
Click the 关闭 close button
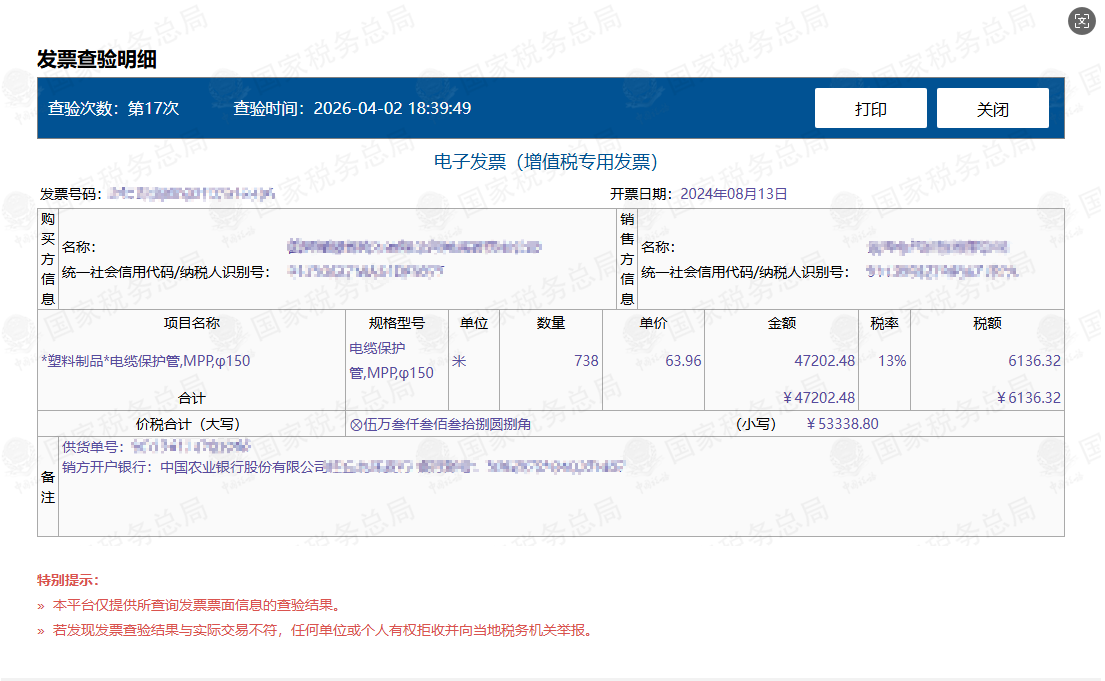tap(992, 107)
